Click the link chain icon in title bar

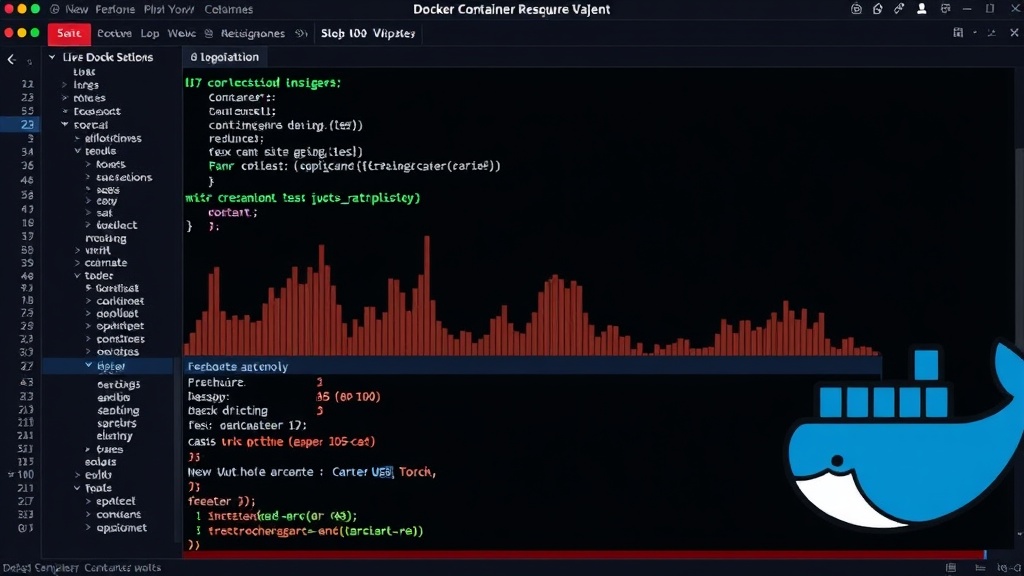pyautogui.click(x=899, y=9)
